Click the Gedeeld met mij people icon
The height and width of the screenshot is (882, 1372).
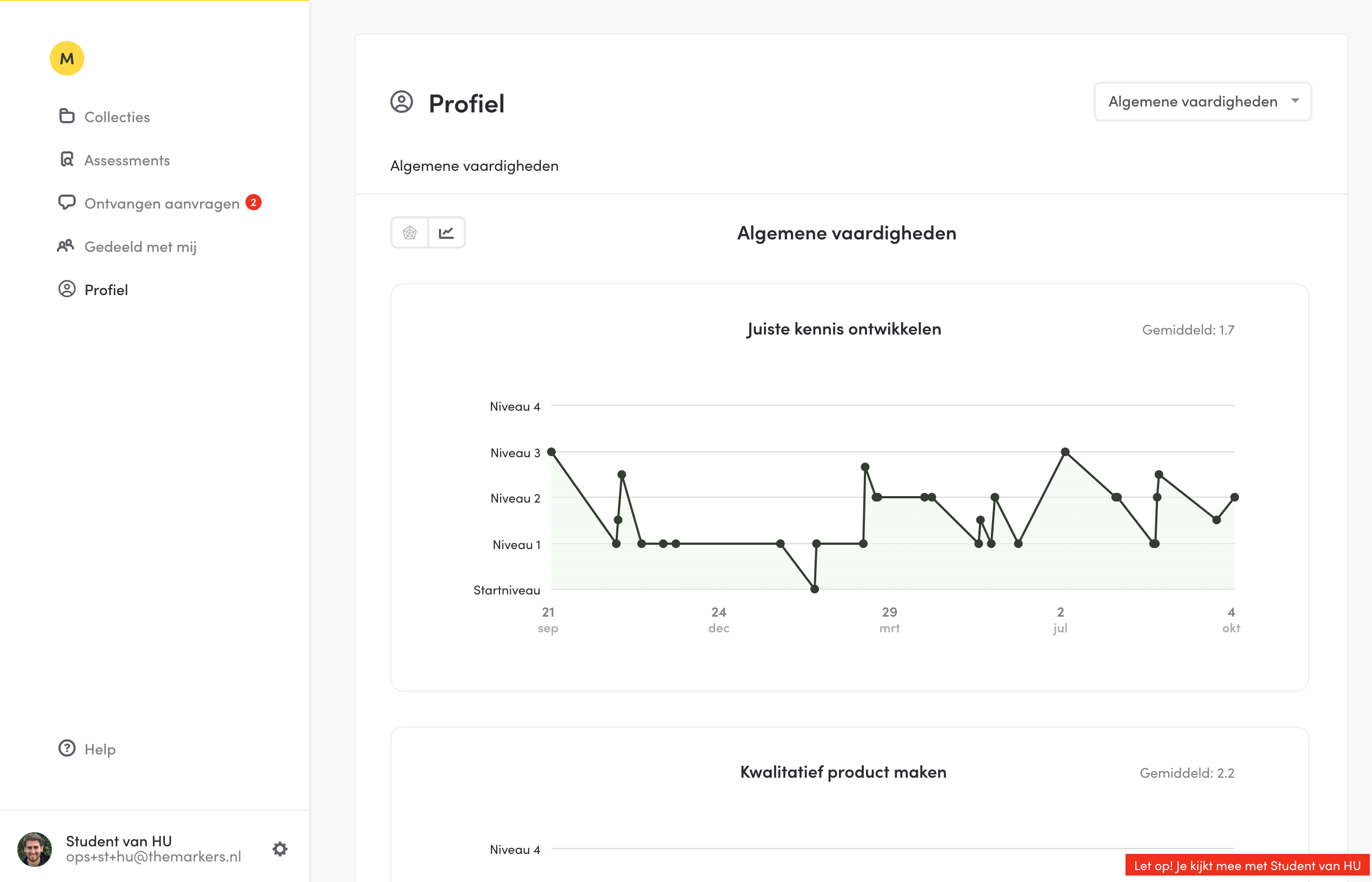pyautogui.click(x=66, y=246)
